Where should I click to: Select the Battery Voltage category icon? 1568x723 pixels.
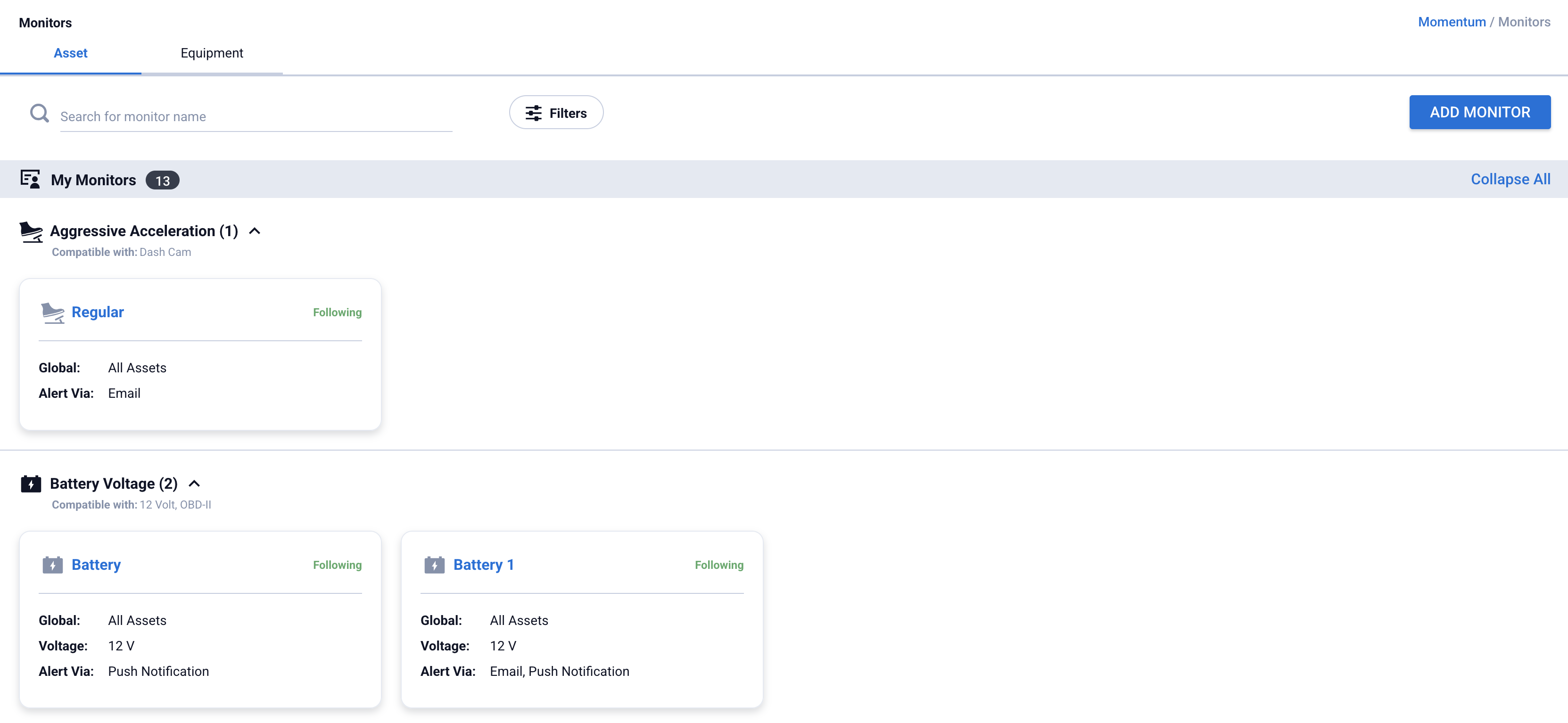point(32,483)
